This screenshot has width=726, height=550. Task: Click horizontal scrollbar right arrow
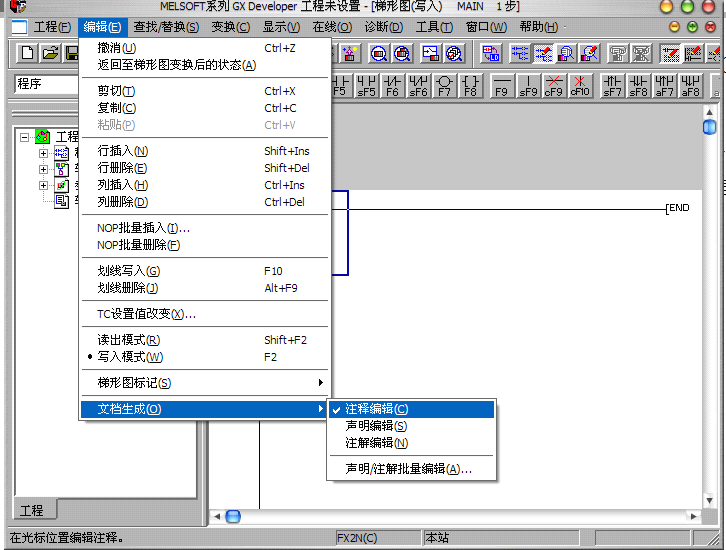coord(693,516)
